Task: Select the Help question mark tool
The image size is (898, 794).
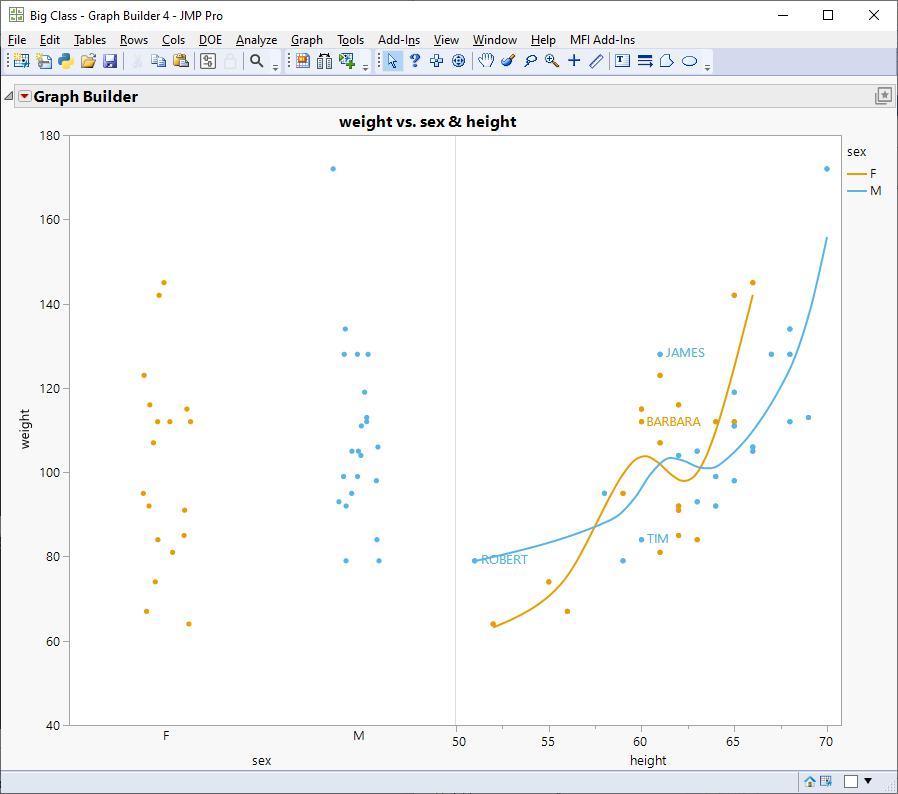Action: pos(415,61)
